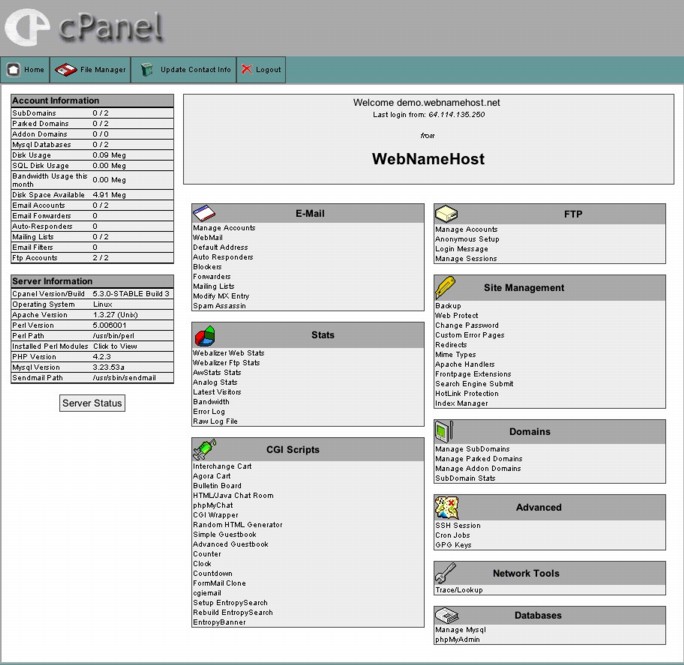
Task: Click the Domains section icon
Action: click(445, 432)
